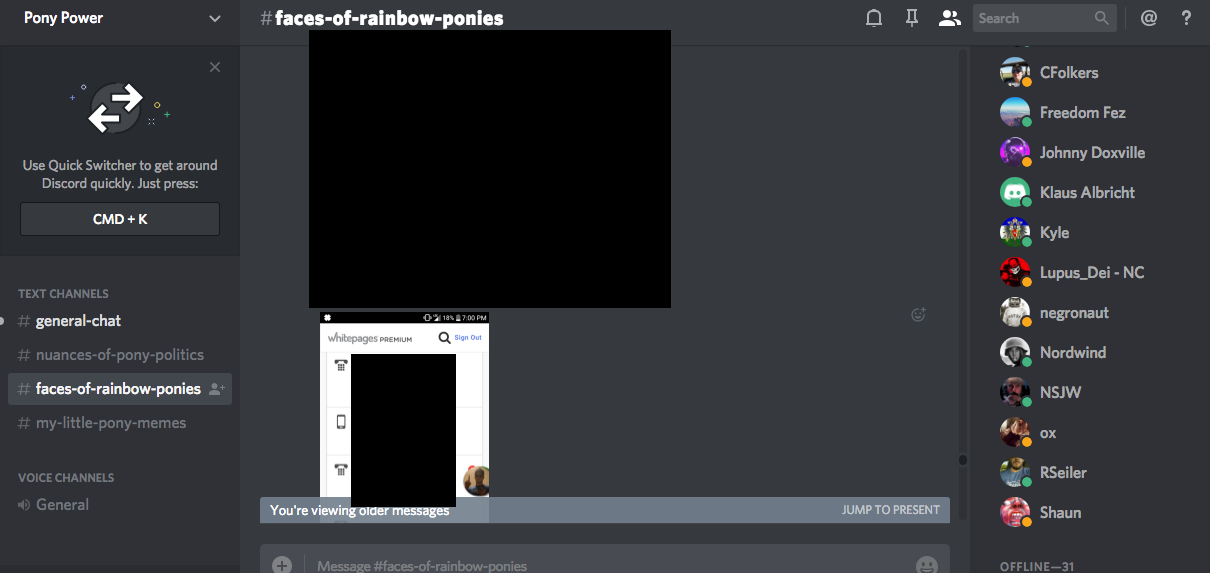
Task: Toggle the member list panel
Action: (x=949, y=18)
